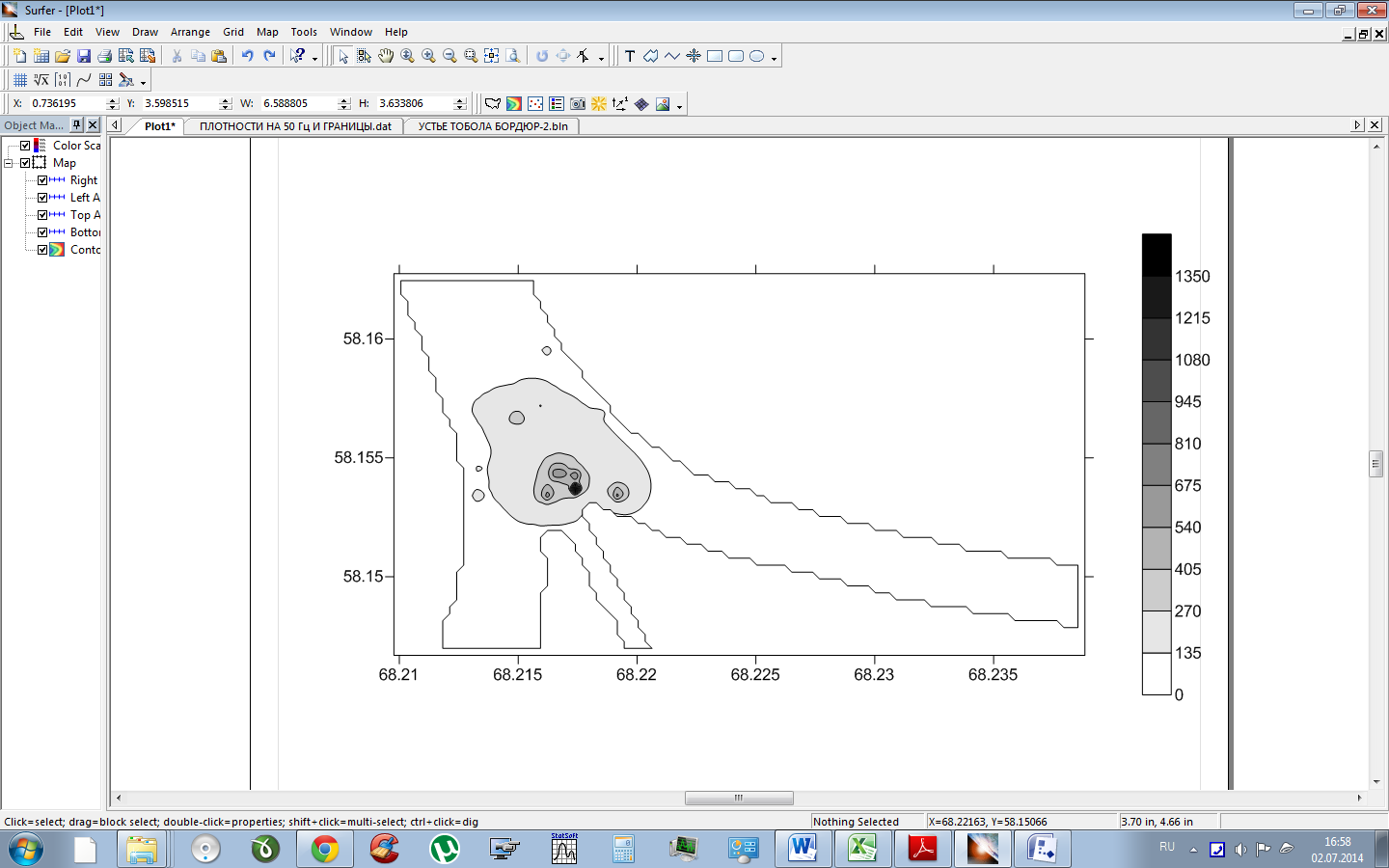
Task: Choose the rounded rectangle drawing tool
Action: point(736,56)
